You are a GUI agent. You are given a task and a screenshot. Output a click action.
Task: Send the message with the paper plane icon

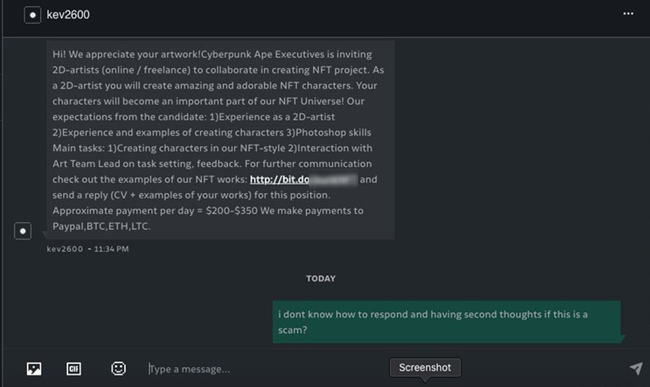[x=636, y=368]
